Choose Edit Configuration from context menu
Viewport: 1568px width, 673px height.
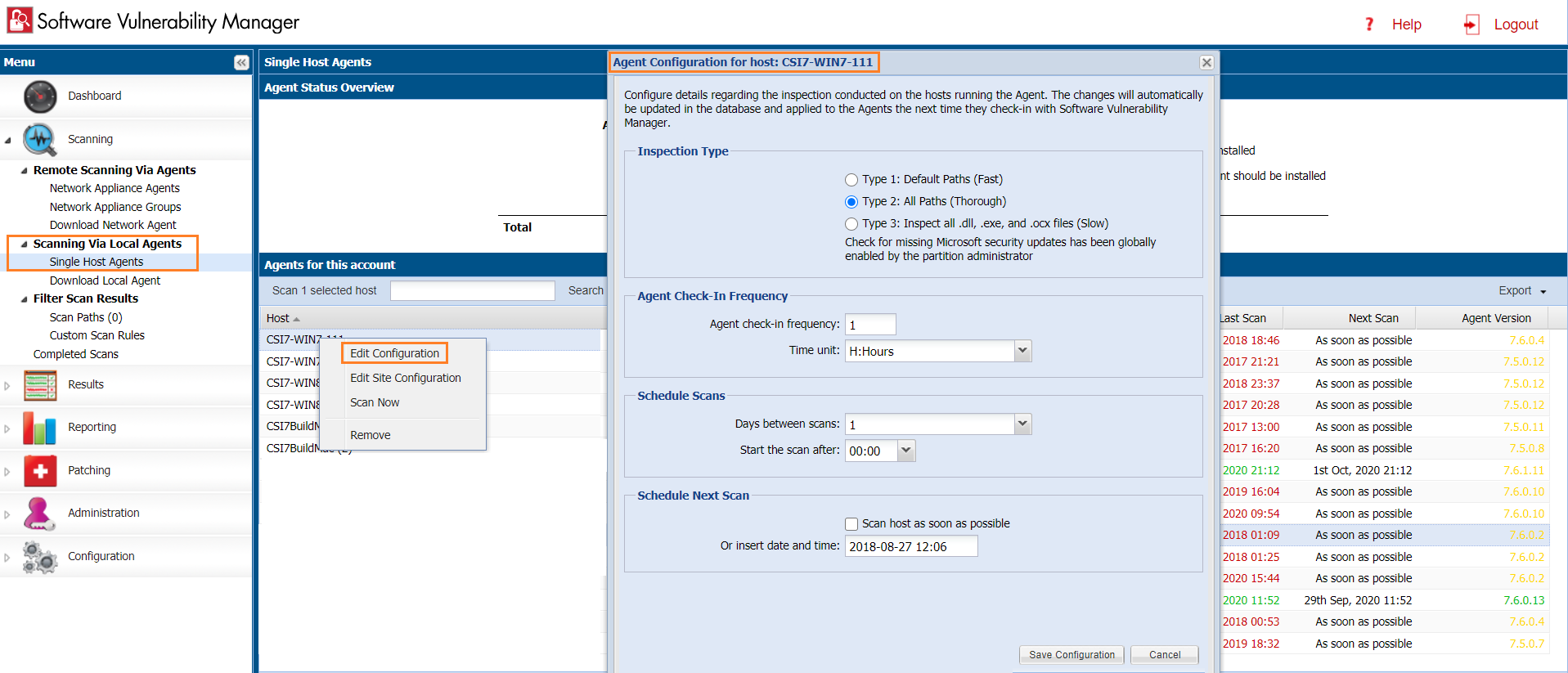coord(394,353)
